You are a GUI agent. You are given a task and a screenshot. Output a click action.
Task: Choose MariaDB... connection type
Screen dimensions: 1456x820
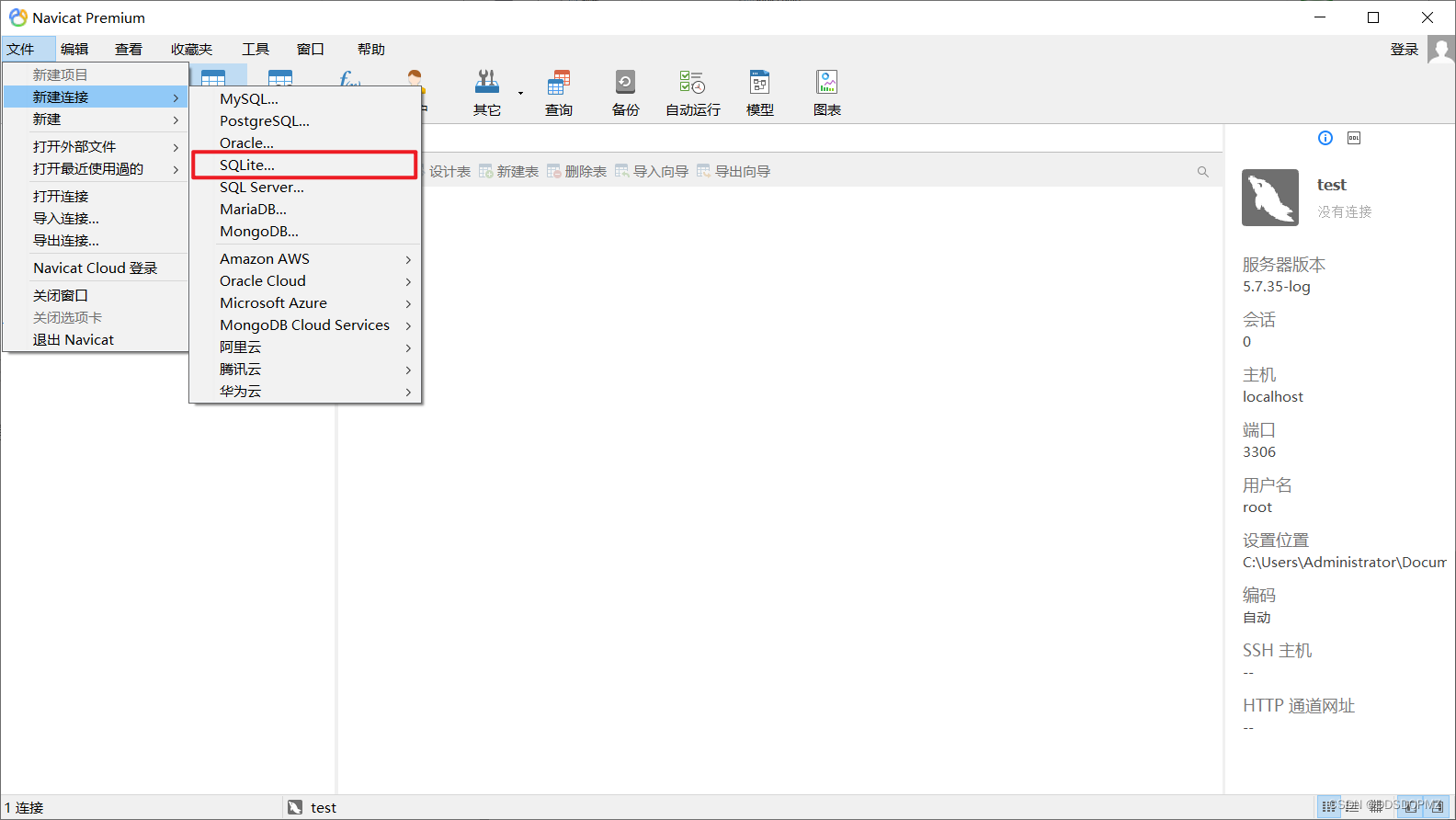click(305, 210)
